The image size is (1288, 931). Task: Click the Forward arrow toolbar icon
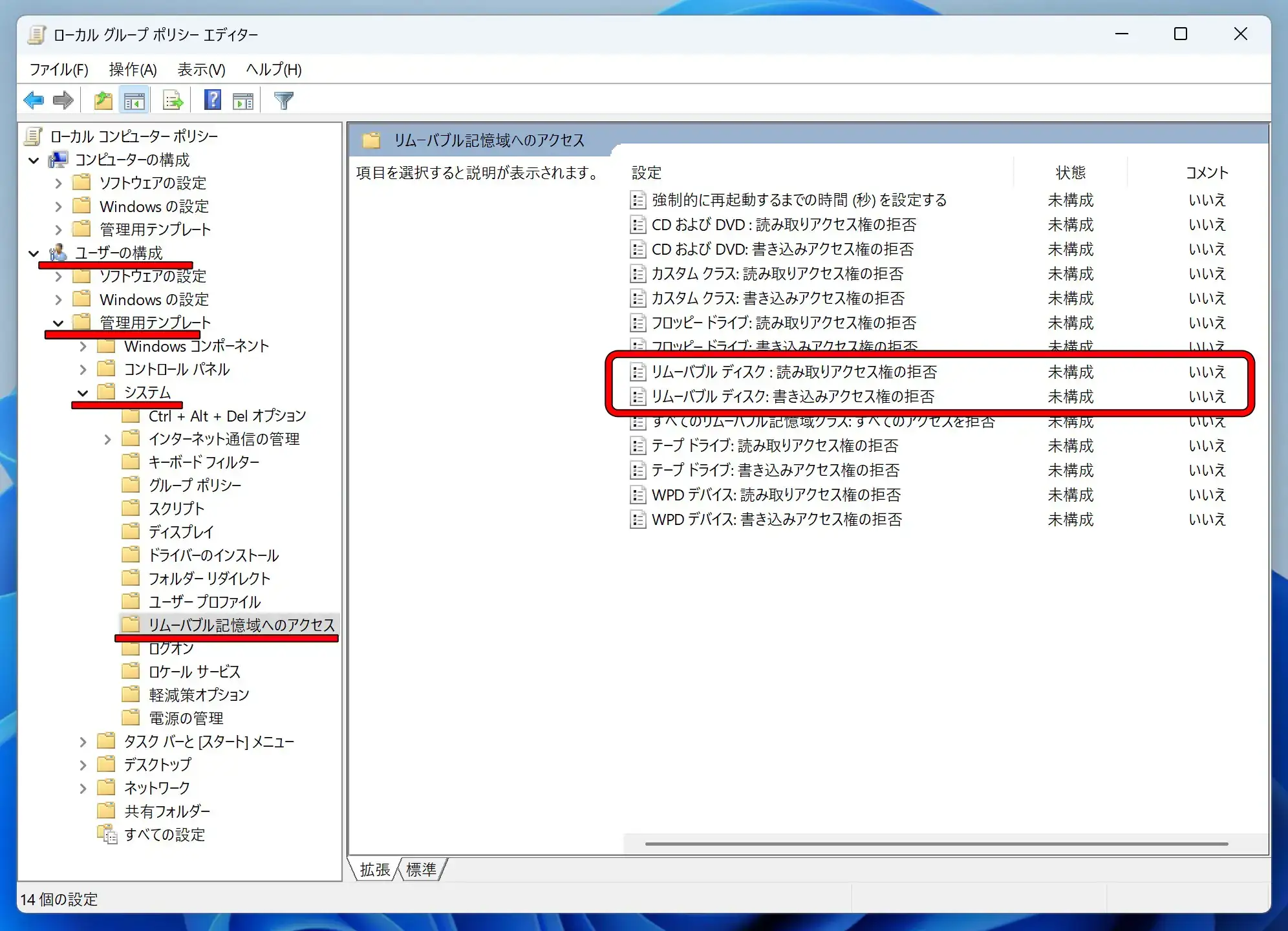pos(63,100)
